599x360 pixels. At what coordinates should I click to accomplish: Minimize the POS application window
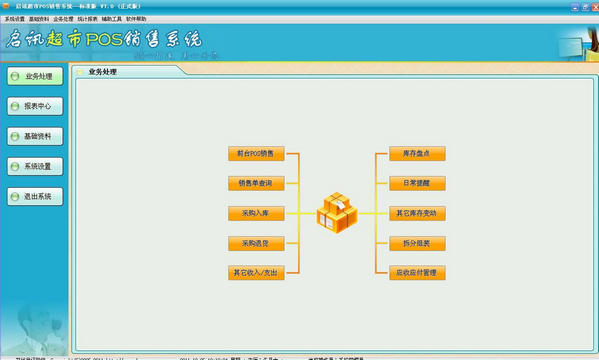[575, 7]
